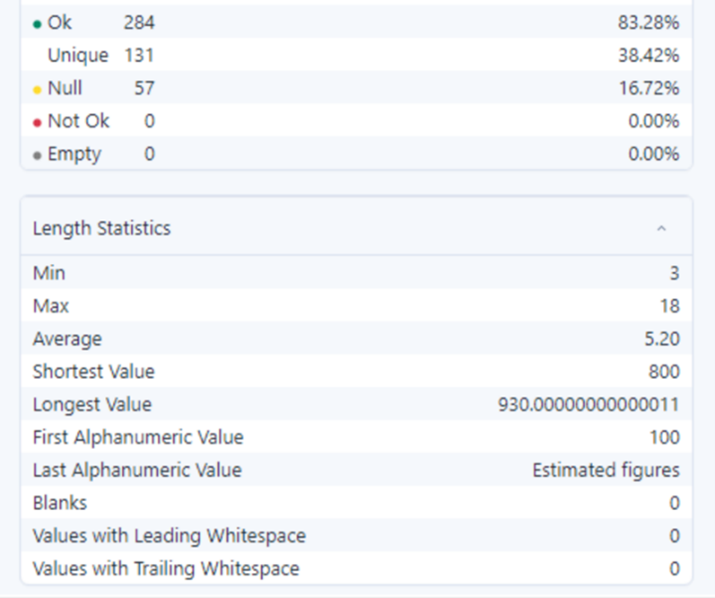Screen dimensions: 715x598
Task: Click Values with Leading Whitespace label
Action: pos(169,536)
